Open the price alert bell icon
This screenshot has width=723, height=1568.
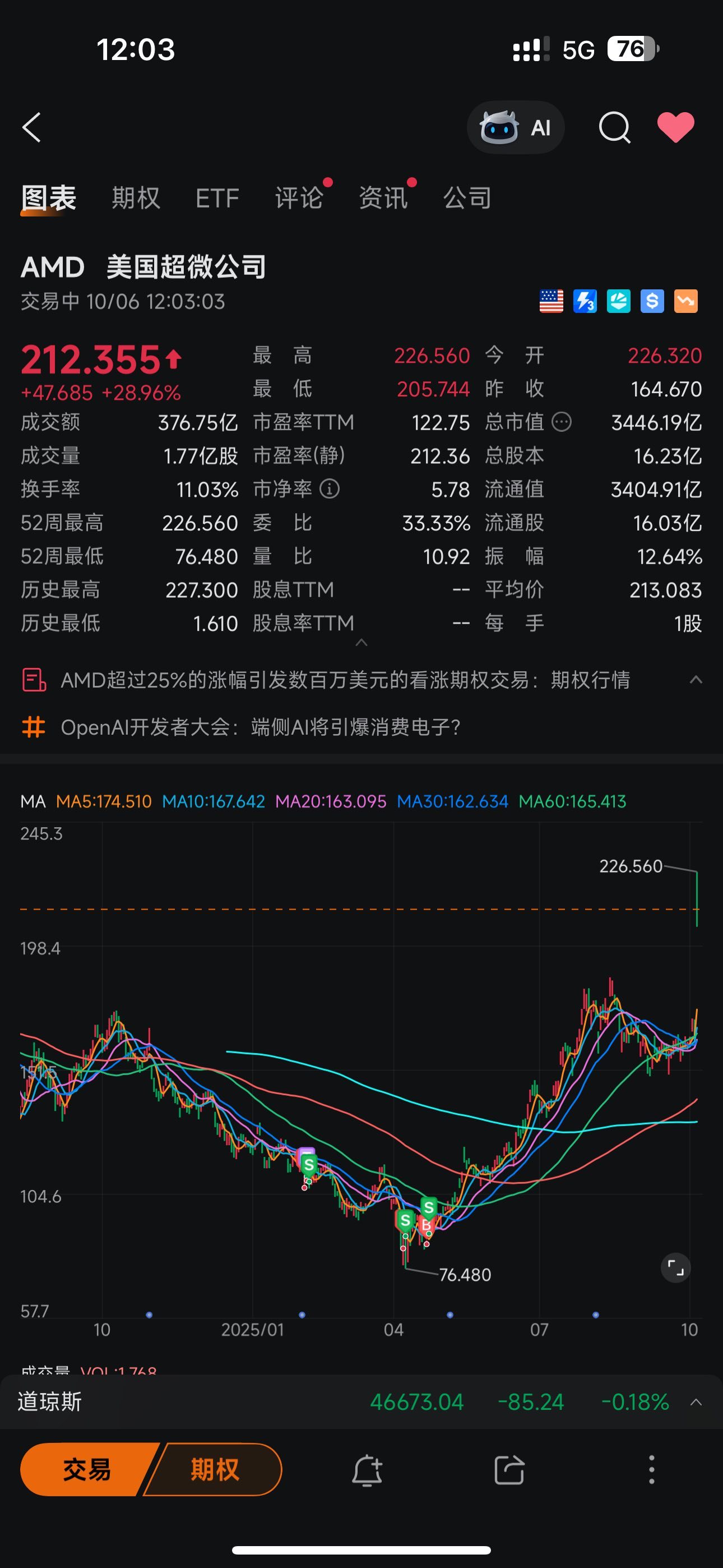point(367,1470)
